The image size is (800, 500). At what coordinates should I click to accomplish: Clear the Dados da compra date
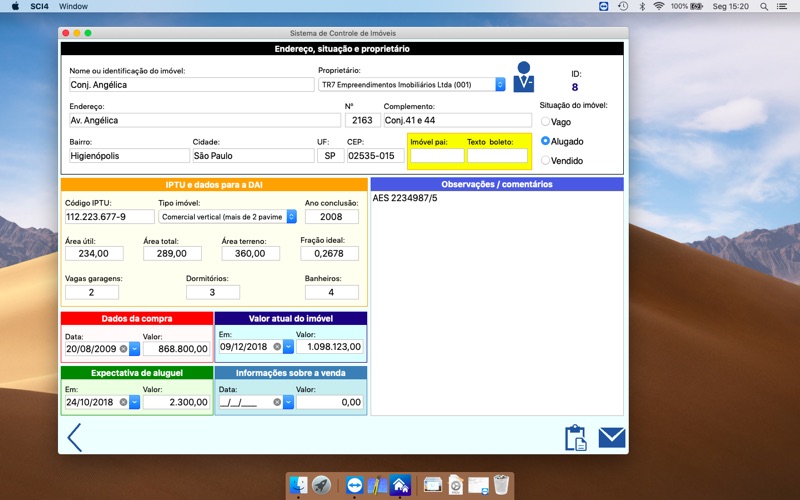click(123, 349)
